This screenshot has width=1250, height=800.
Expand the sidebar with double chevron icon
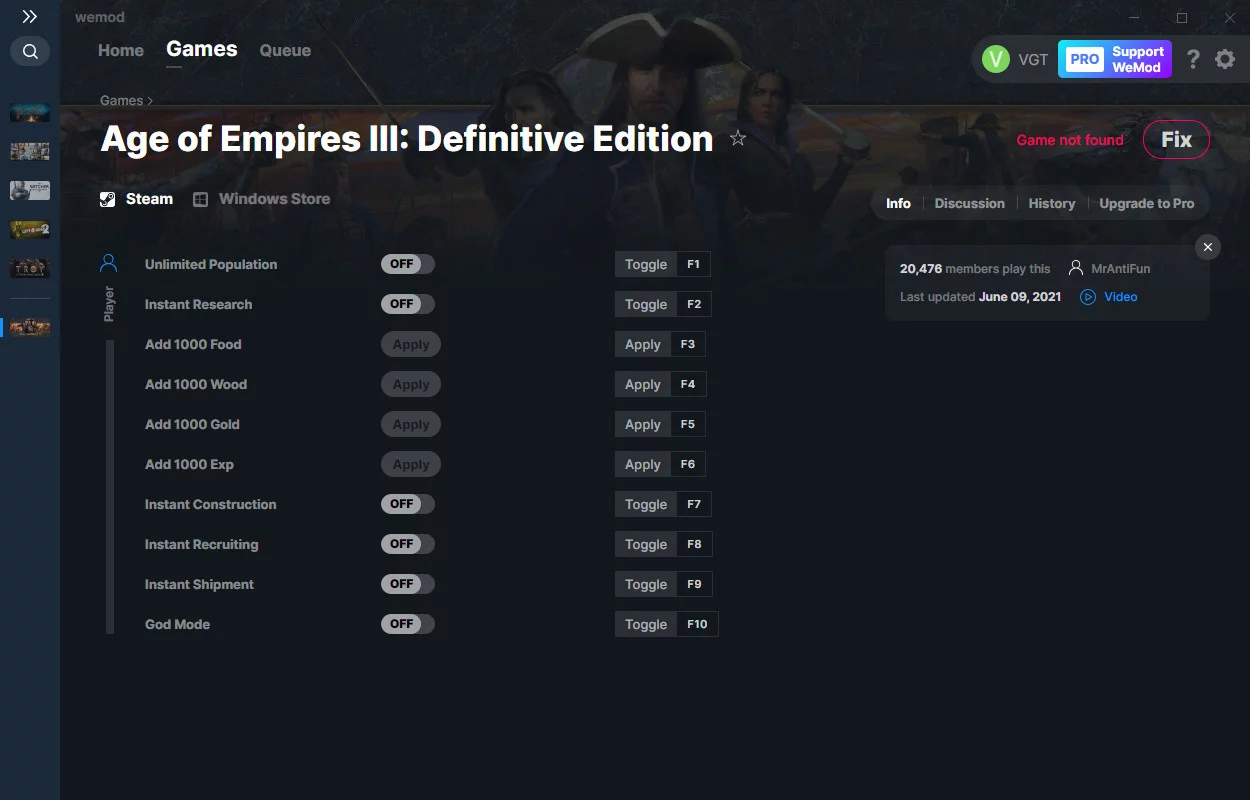coord(30,17)
